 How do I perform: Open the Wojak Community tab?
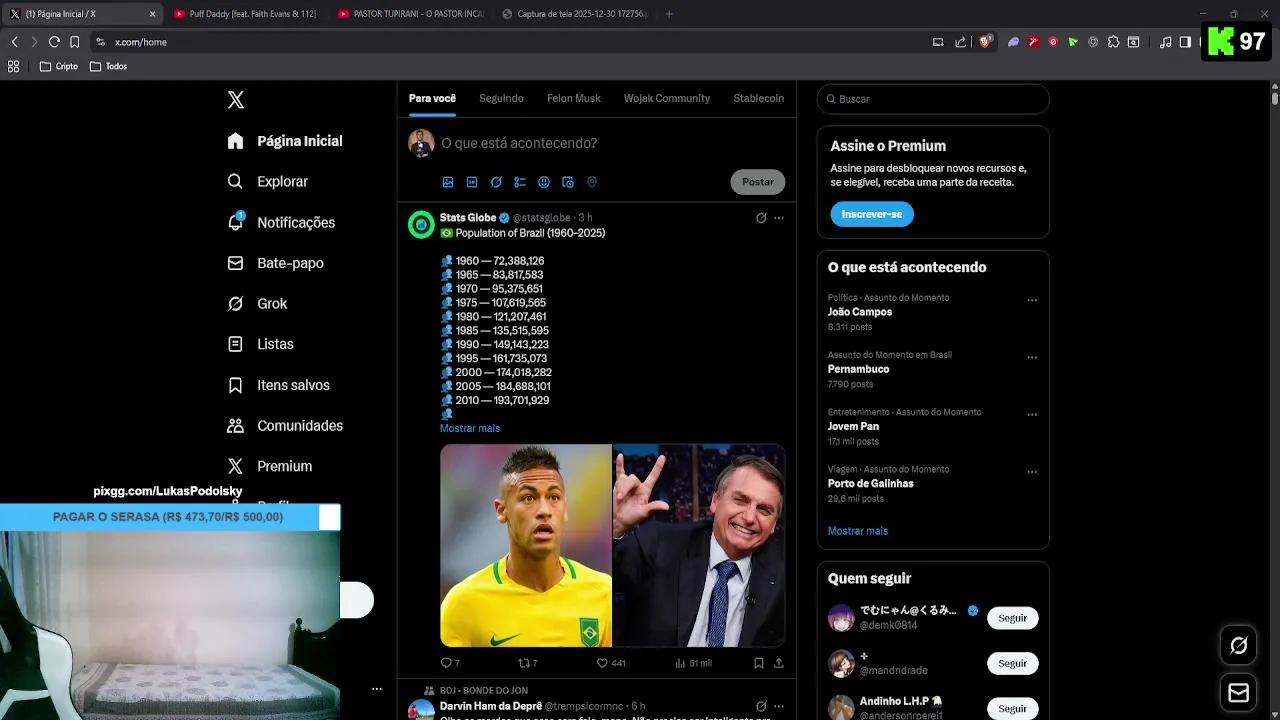coord(667,98)
